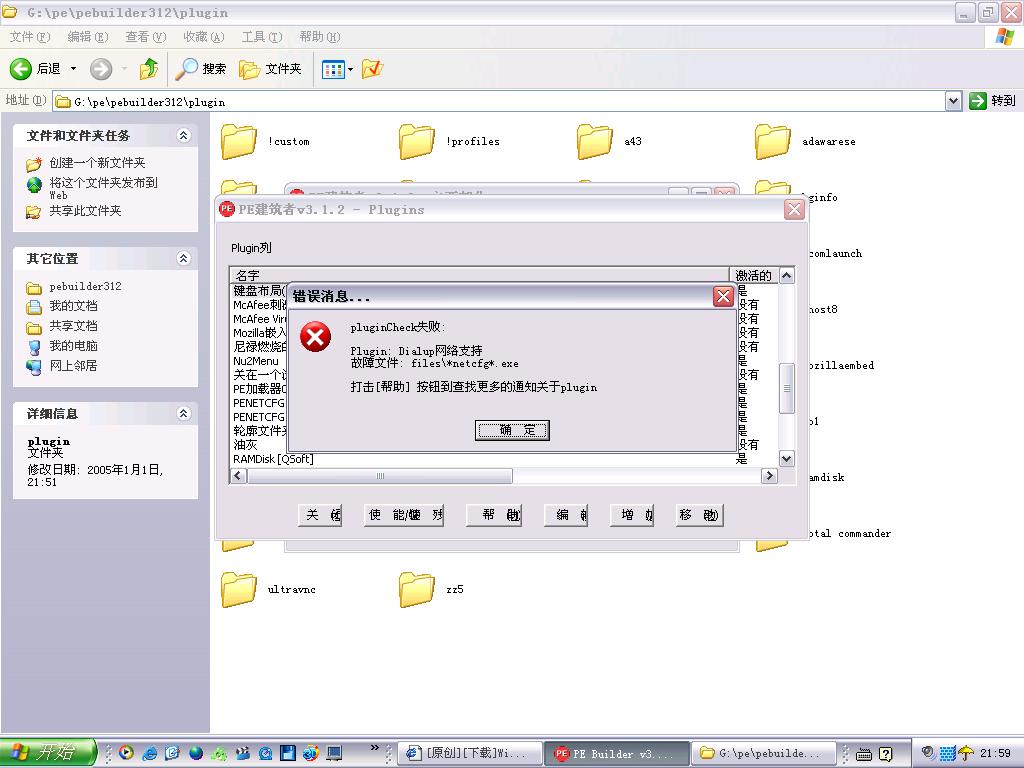1024x768 pixels.
Task: Collapse the 详细信息 panel
Action: pyautogui.click(x=184, y=413)
